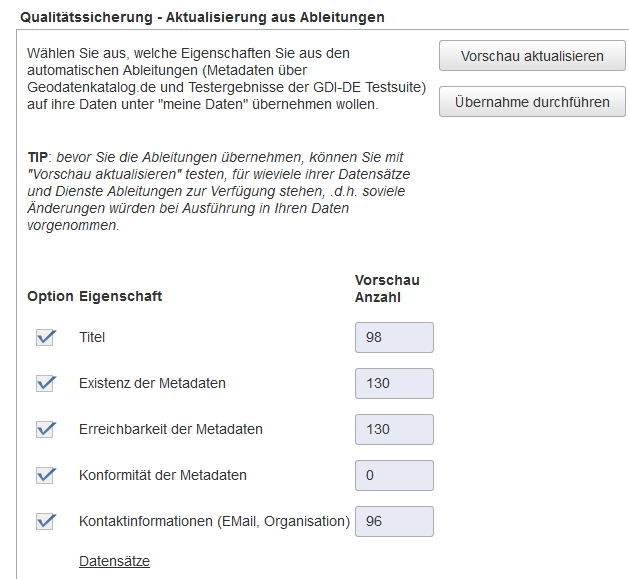Toggle the Existenz der Metadaten checkbox
Screen dimensions: 629x579
click(45, 383)
